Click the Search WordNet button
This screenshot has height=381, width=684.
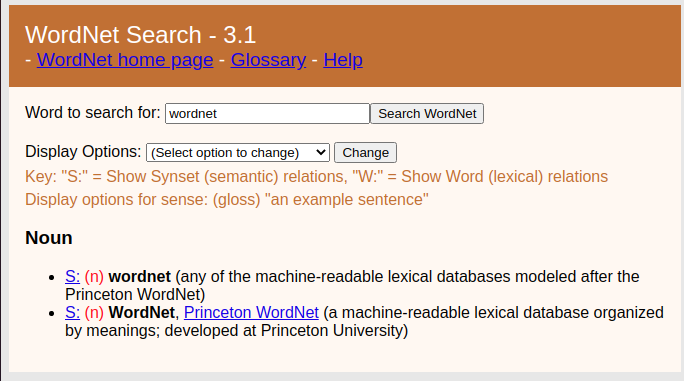click(x=427, y=113)
